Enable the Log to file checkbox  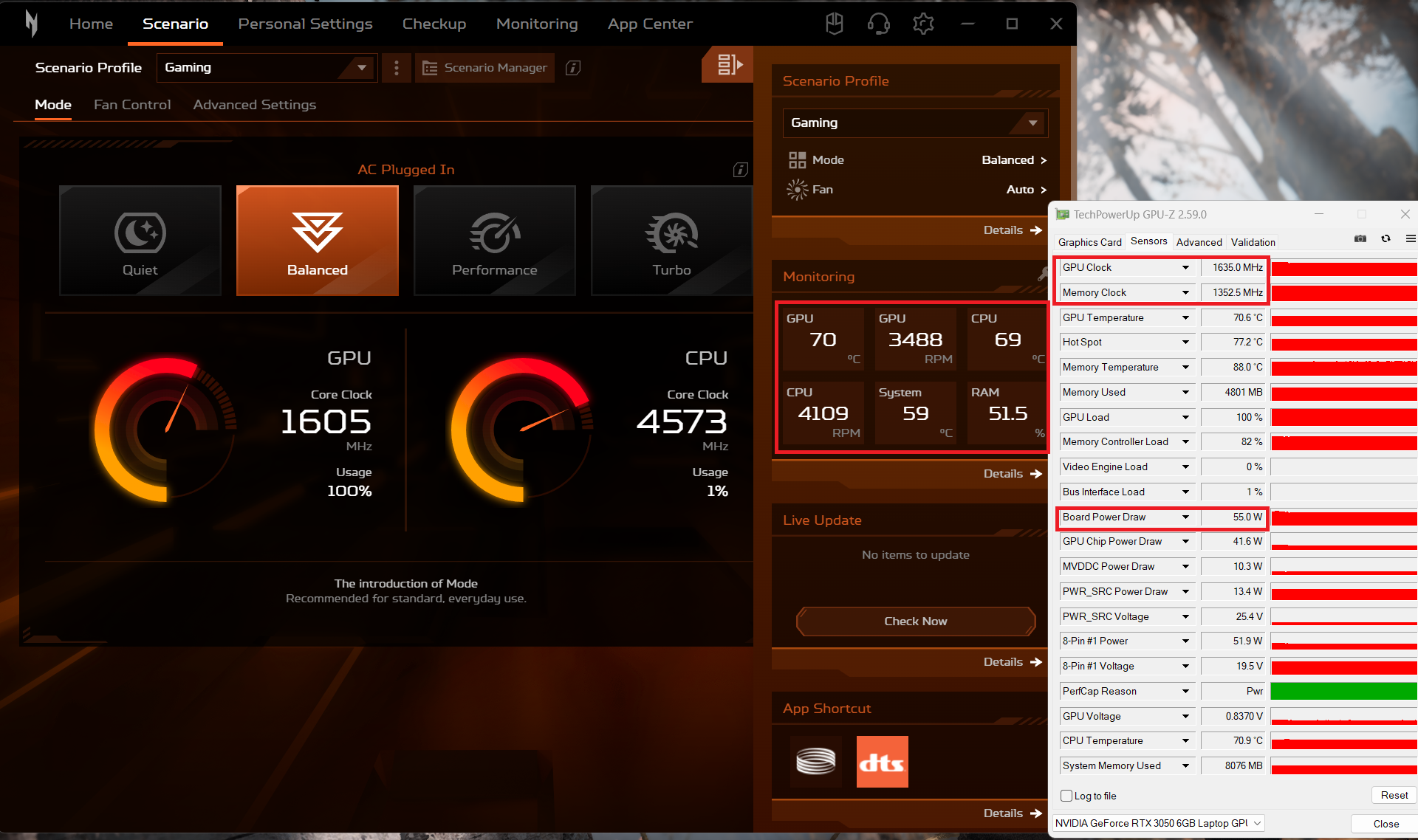[1066, 796]
